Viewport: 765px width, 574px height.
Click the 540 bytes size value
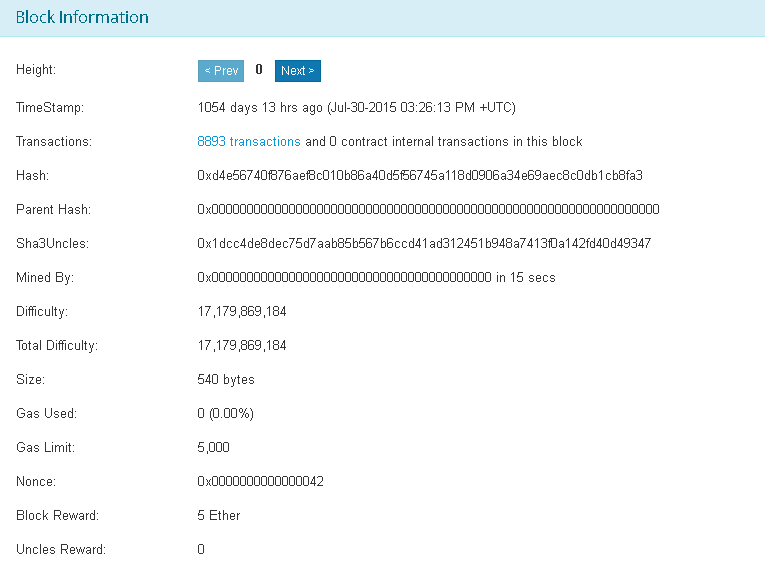226,380
